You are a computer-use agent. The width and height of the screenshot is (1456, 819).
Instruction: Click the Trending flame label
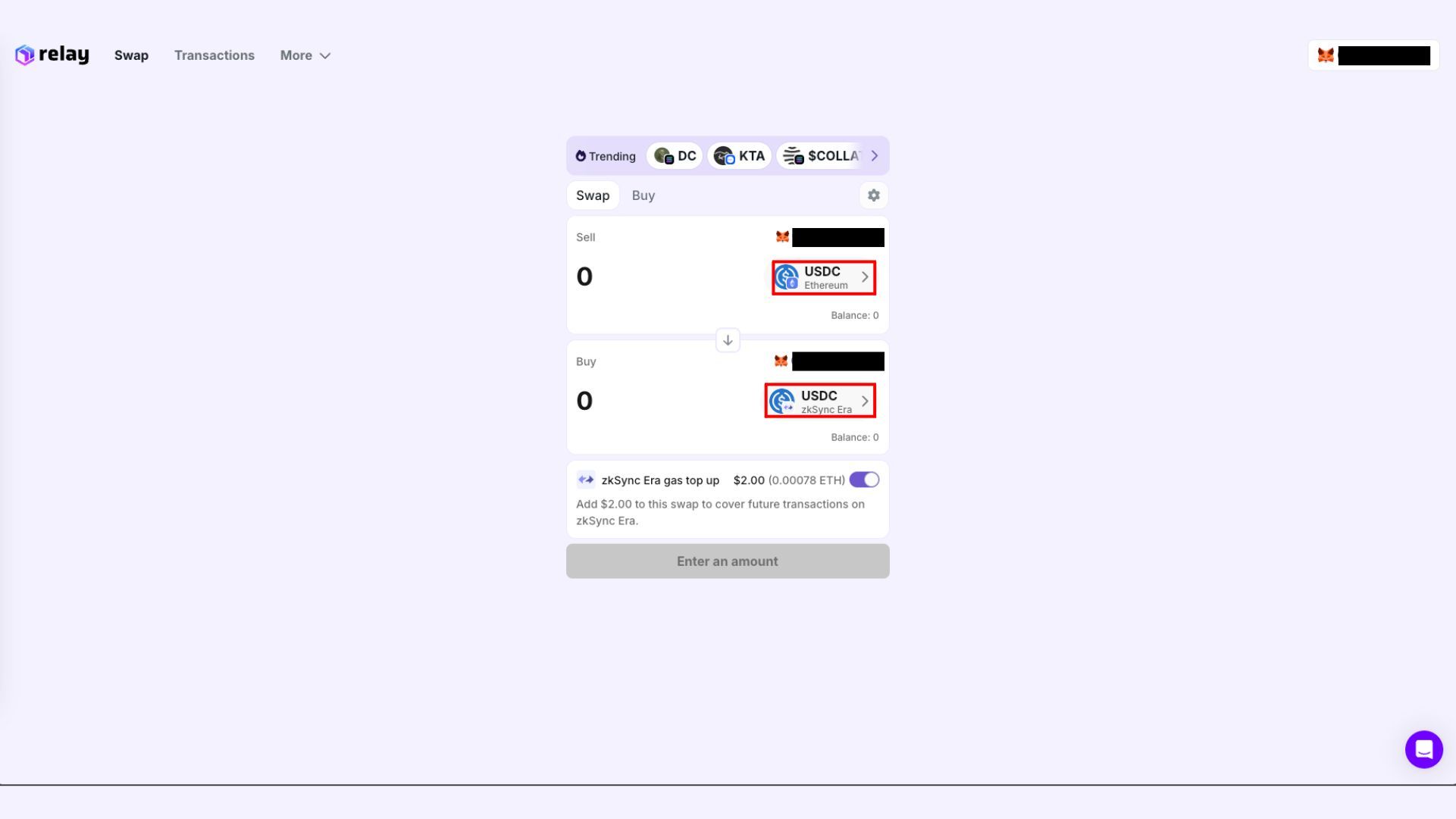[606, 156]
